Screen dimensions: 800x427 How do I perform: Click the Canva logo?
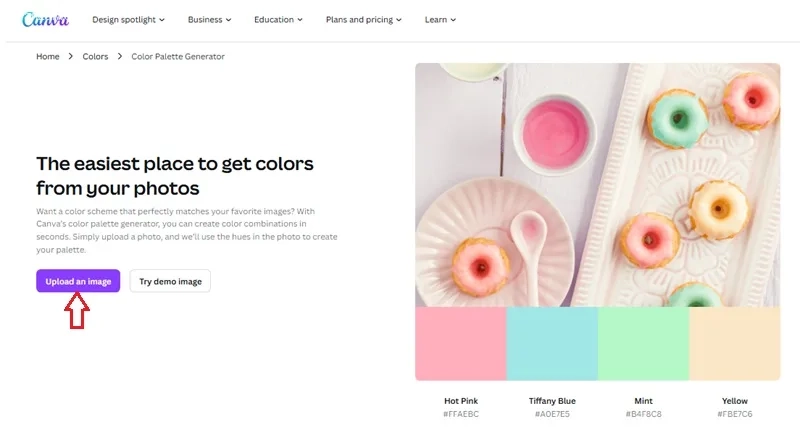tap(46, 19)
